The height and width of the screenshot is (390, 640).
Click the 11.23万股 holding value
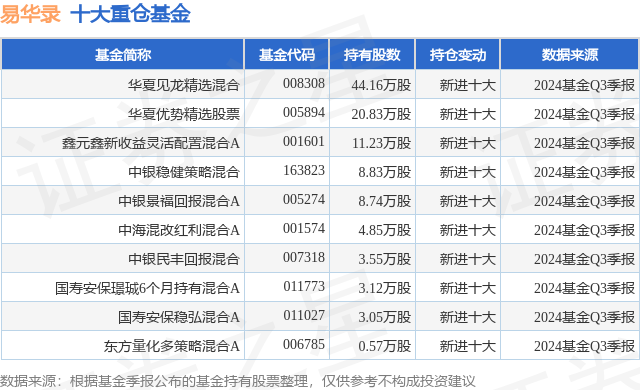tap(381, 143)
